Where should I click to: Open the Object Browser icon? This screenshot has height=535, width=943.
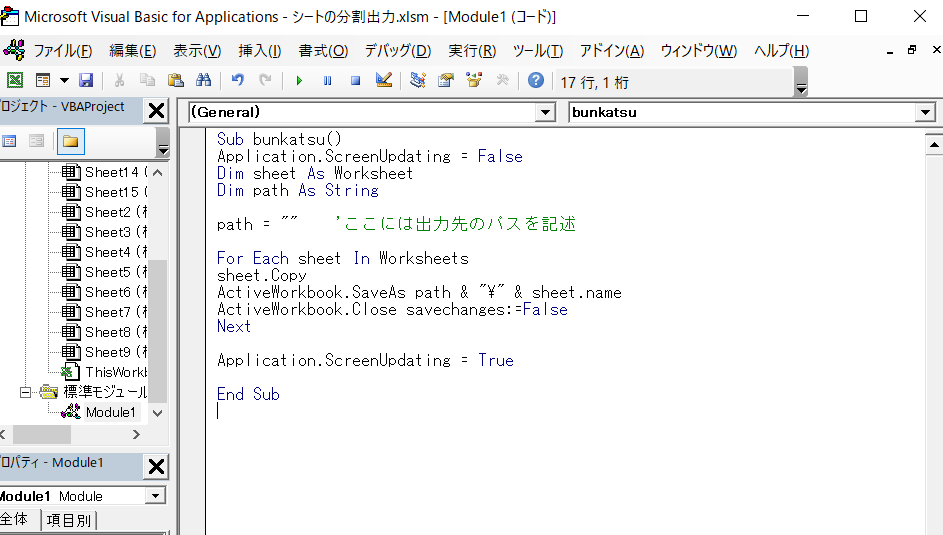click(x=474, y=80)
